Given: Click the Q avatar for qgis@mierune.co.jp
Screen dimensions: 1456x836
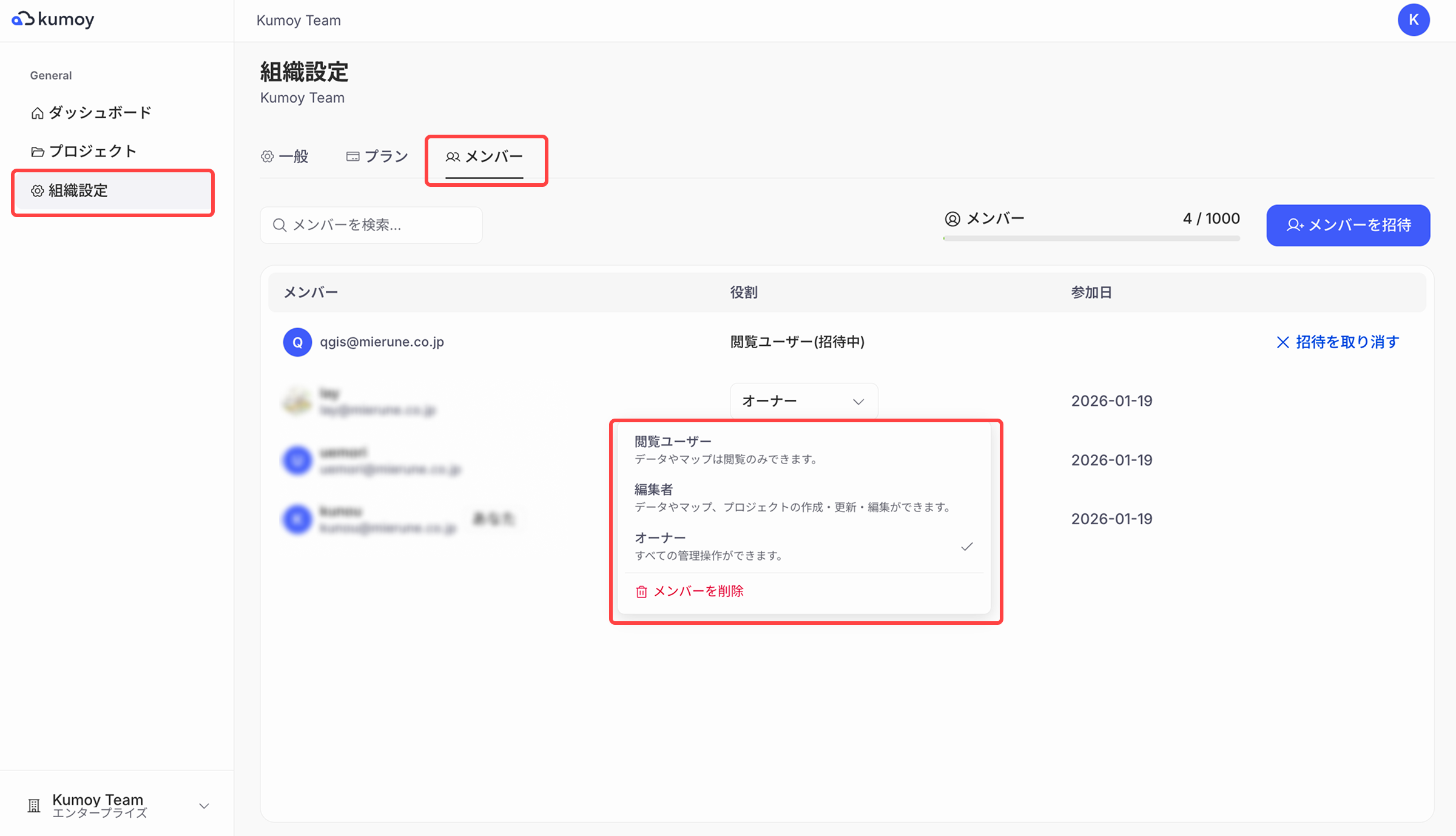Looking at the screenshot, I should 297,342.
